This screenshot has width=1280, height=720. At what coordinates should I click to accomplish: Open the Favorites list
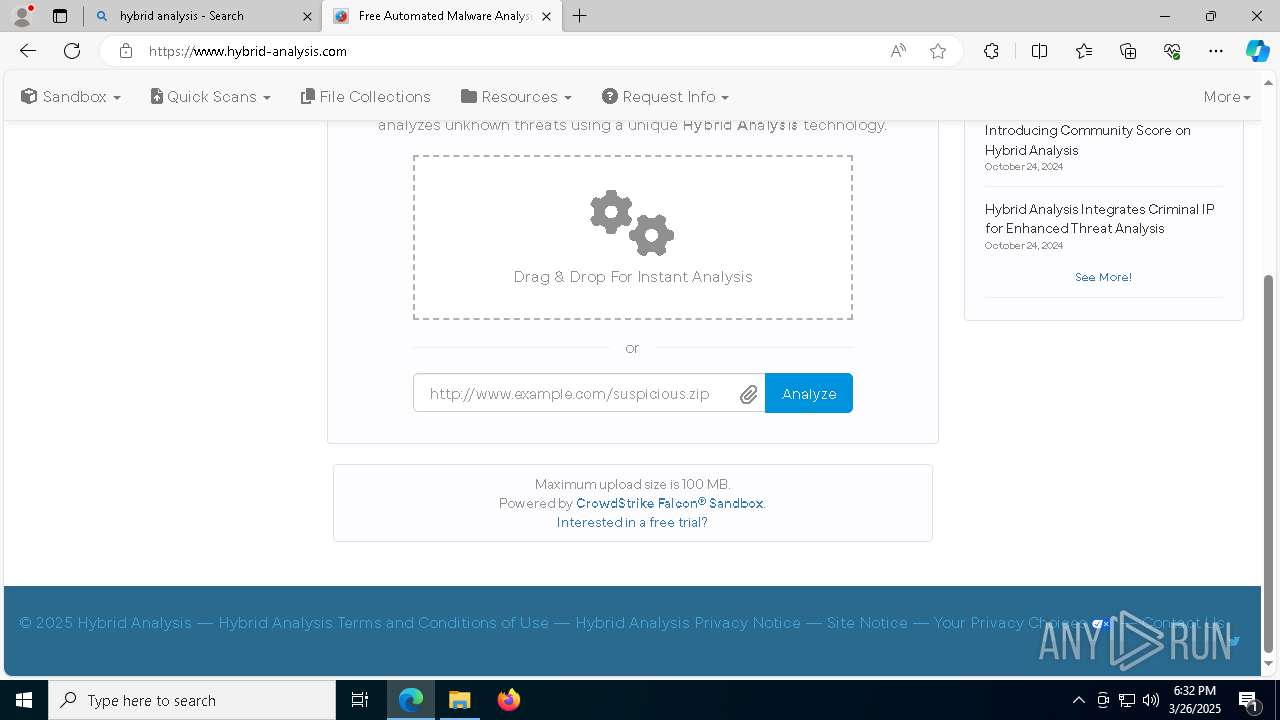pyautogui.click(x=1084, y=51)
